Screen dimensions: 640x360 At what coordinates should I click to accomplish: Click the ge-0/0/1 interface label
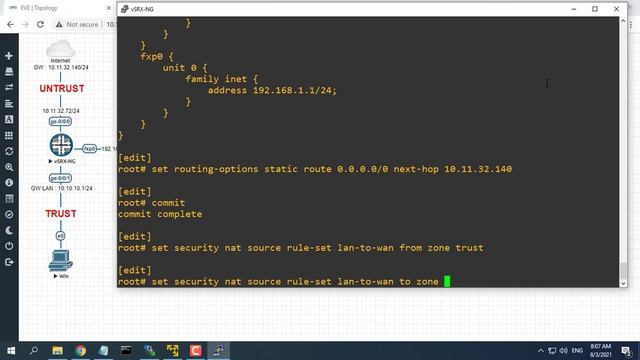(x=60, y=178)
